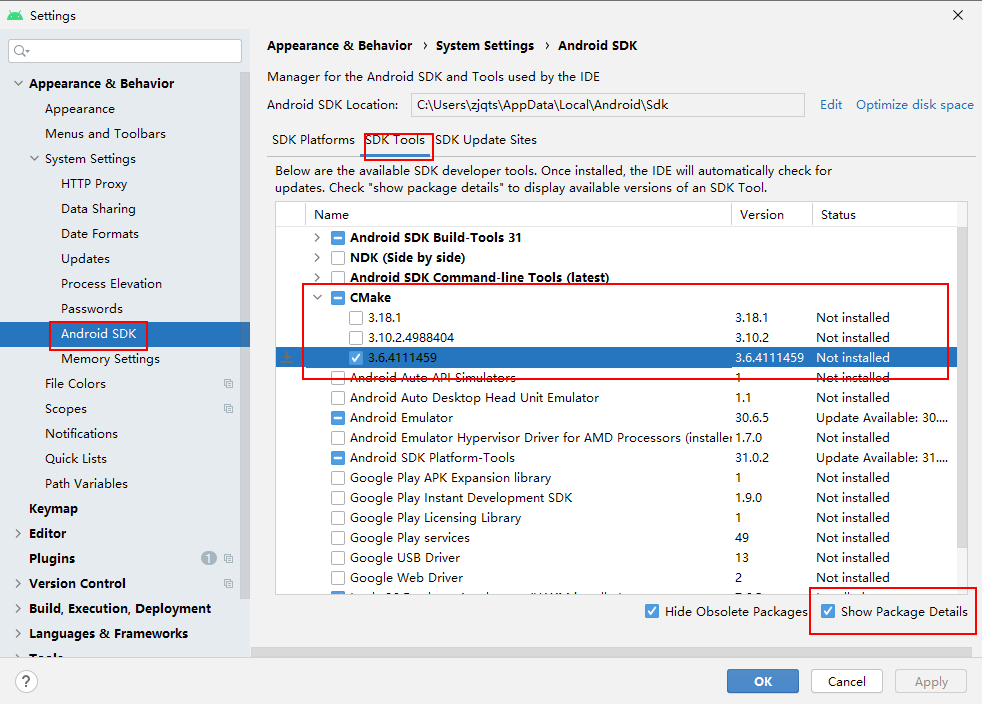Check the Google USB Driver checkbox
Image resolution: width=982 pixels, height=704 pixels.
(x=338, y=557)
